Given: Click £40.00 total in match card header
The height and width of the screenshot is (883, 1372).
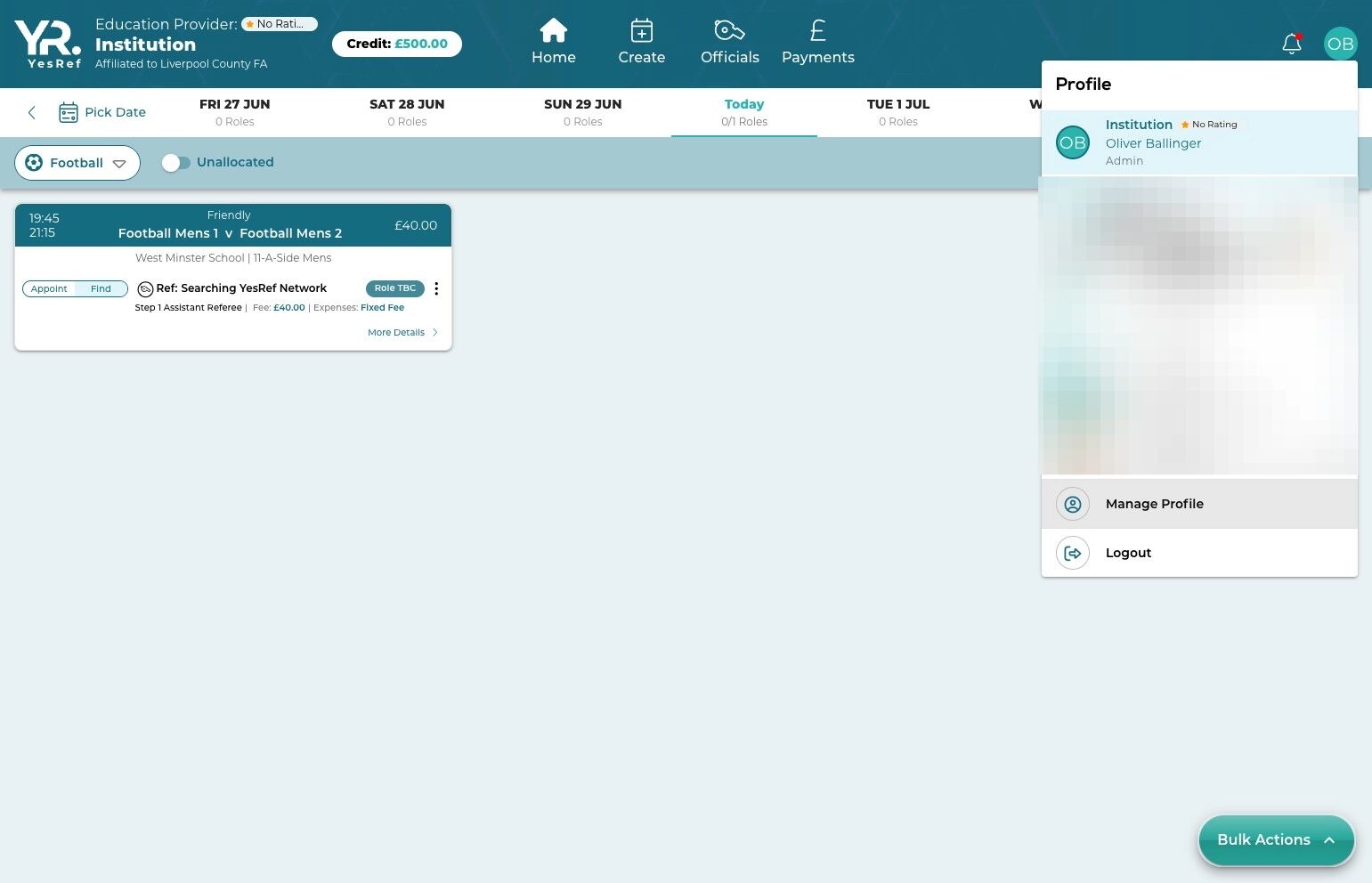Looking at the screenshot, I should [416, 225].
